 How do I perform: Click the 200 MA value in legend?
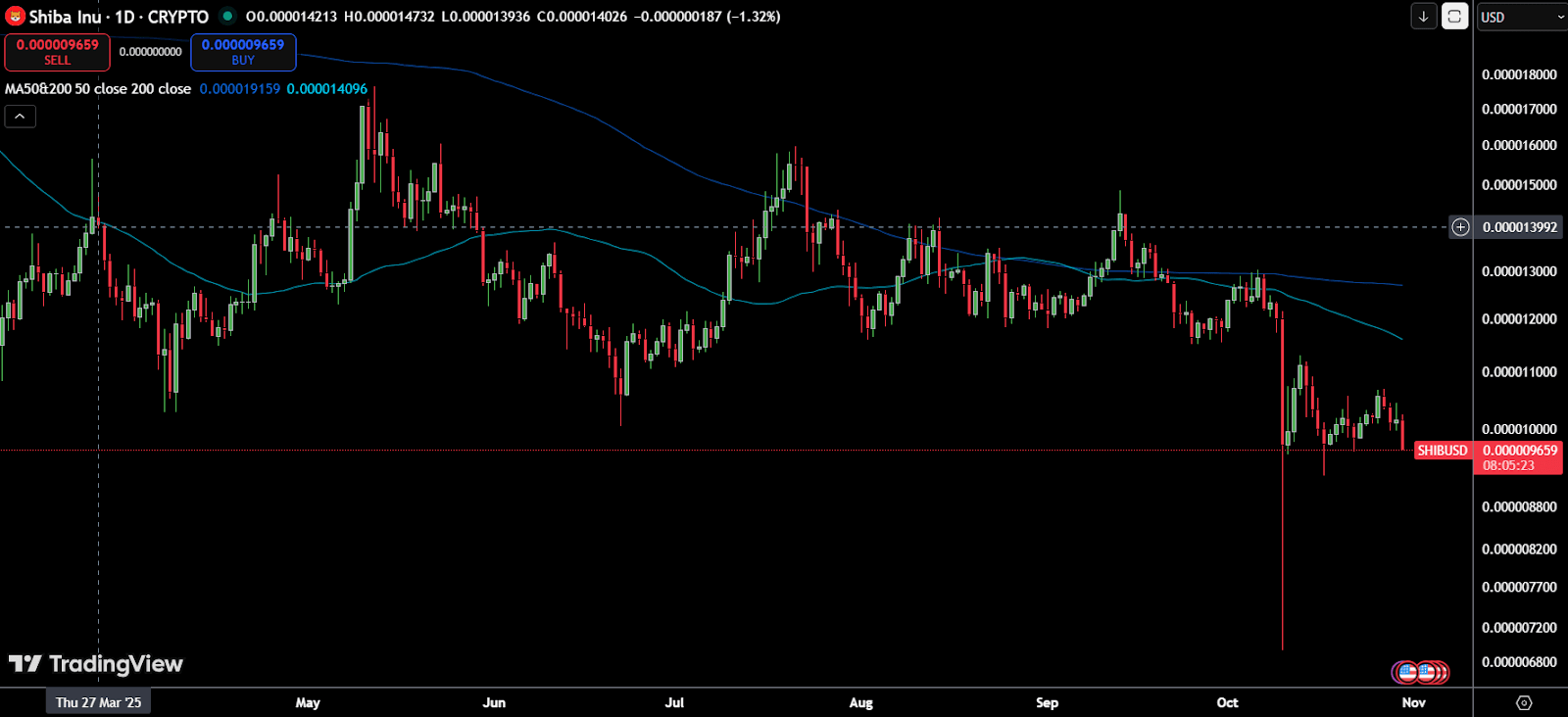327,89
